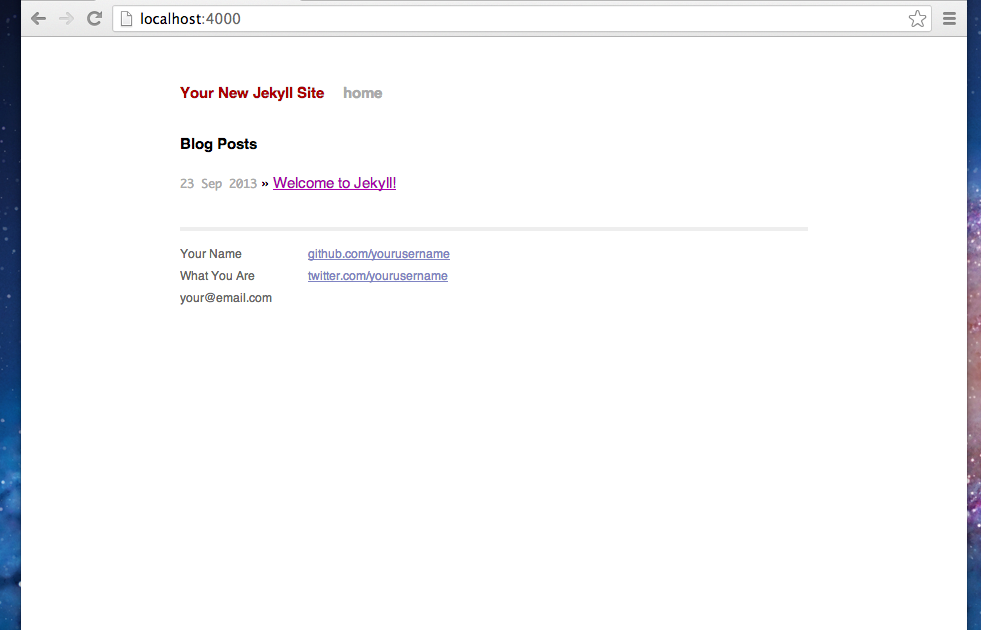Click the forward navigation arrow
Image resolution: width=981 pixels, height=630 pixels.
click(66, 19)
